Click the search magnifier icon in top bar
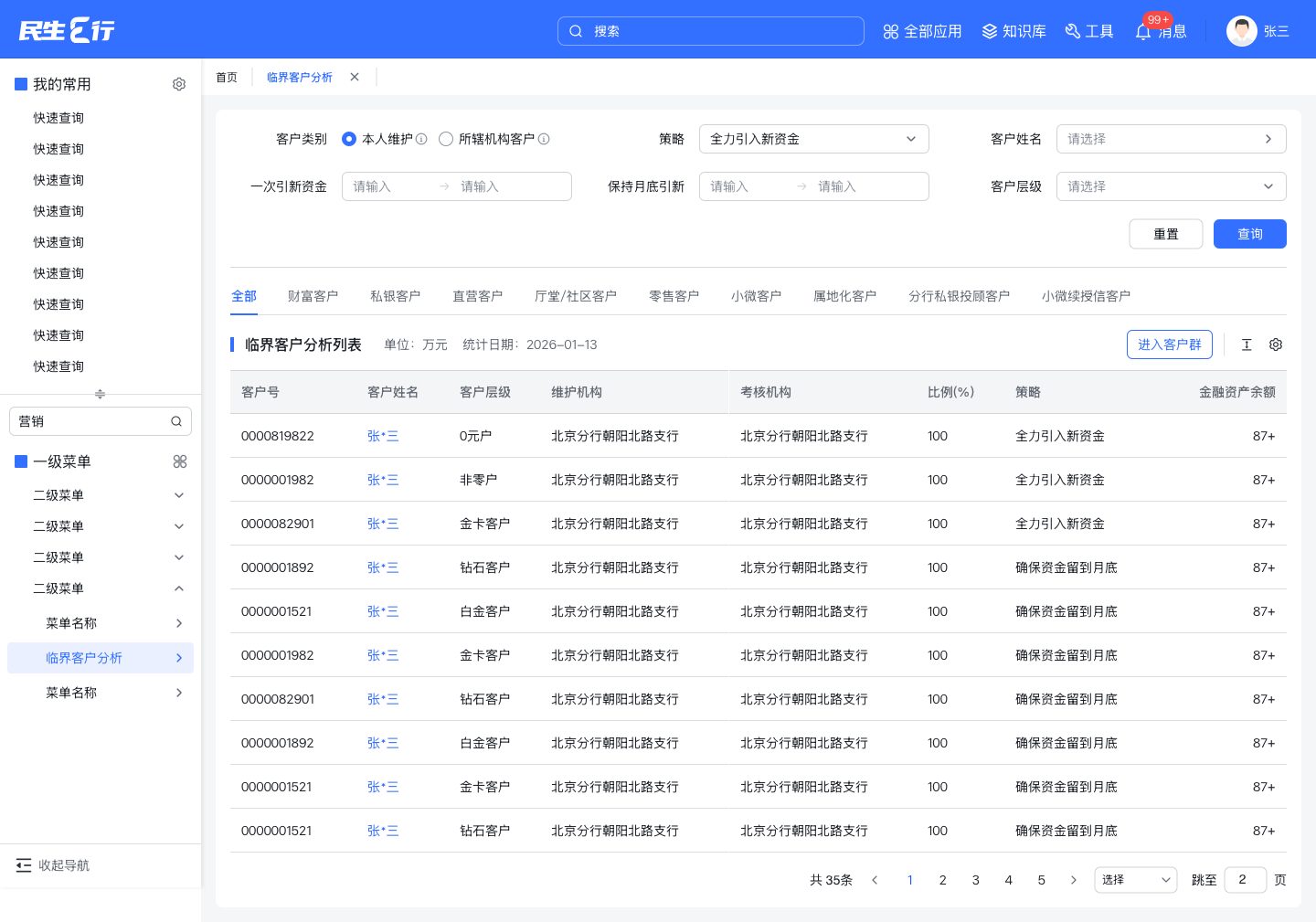The image size is (1316, 922). point(576,31)
